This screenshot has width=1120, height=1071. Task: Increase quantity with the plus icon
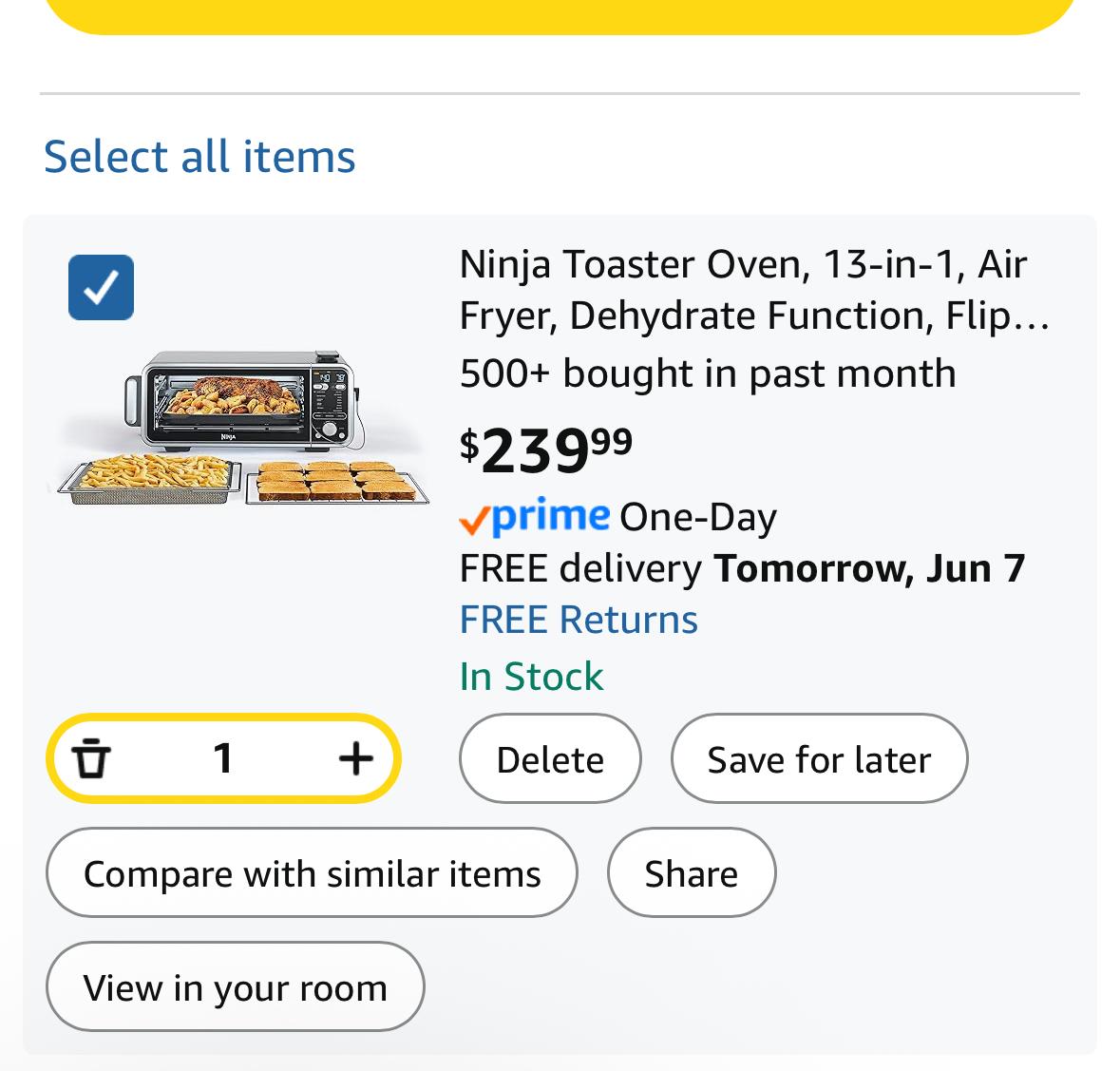pyautogui.click(x=355, y=758)
